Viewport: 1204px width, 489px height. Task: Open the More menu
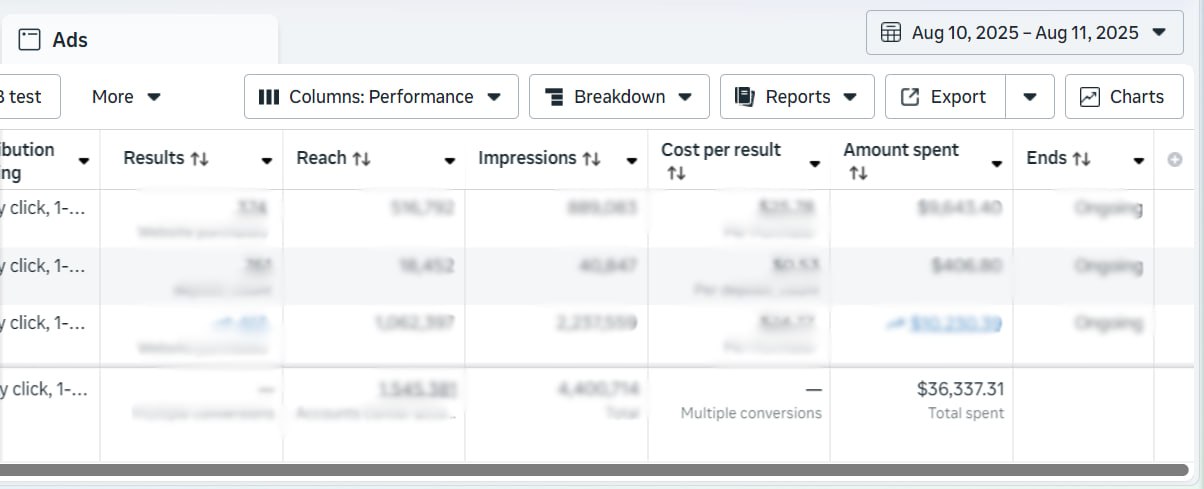pos(126,97)
